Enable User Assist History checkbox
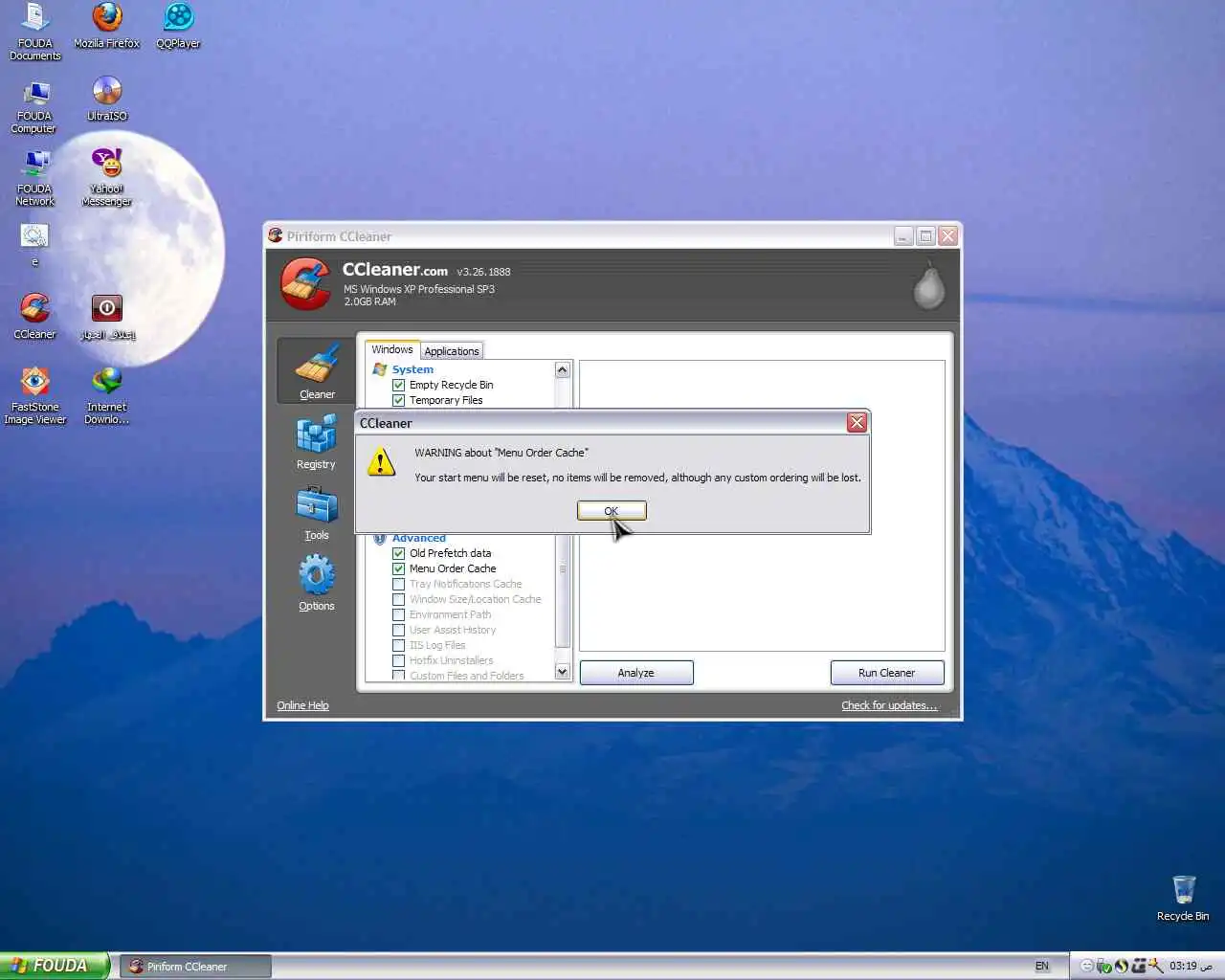The width and height of the screenshot is (1225, 980). 399,630
